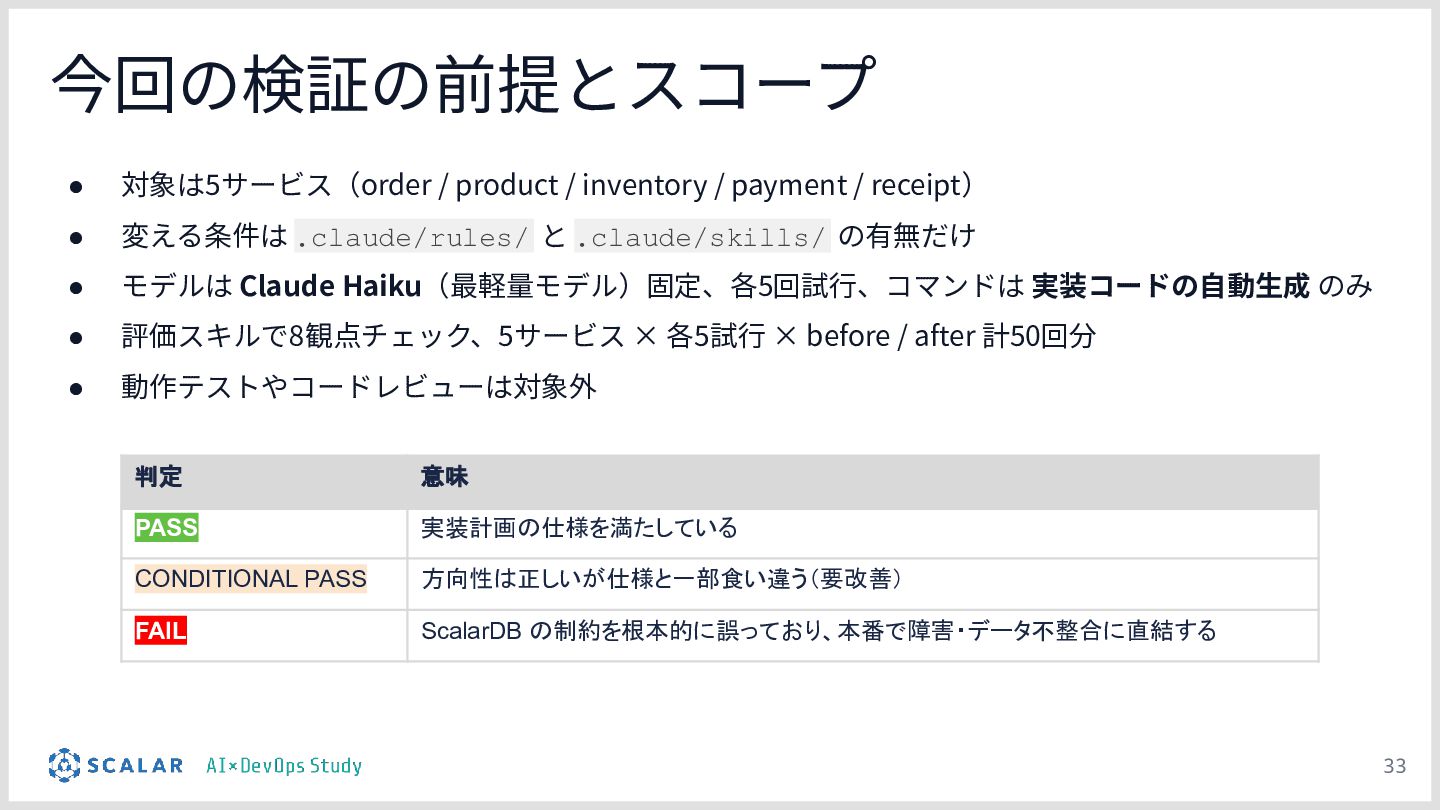The width and height of the screenshot is (1440, 810).
Task: Click the 意味 column header
Action: tap(445, 477)
